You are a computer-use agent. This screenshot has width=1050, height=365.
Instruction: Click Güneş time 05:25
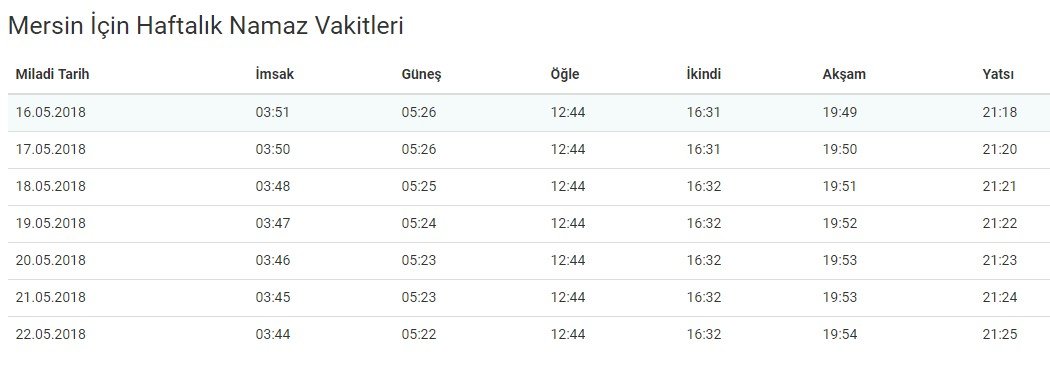point(419,186)
